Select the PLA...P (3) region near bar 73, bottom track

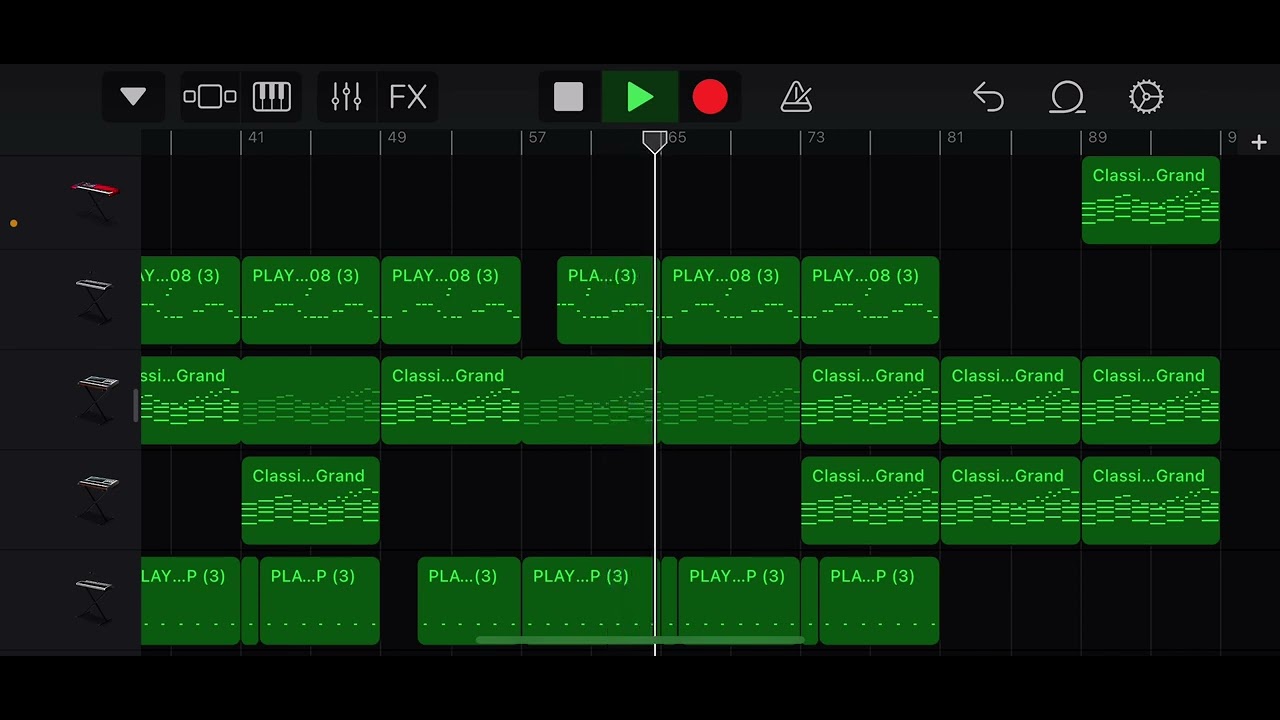pyautogui.click(x=879, y=600)
